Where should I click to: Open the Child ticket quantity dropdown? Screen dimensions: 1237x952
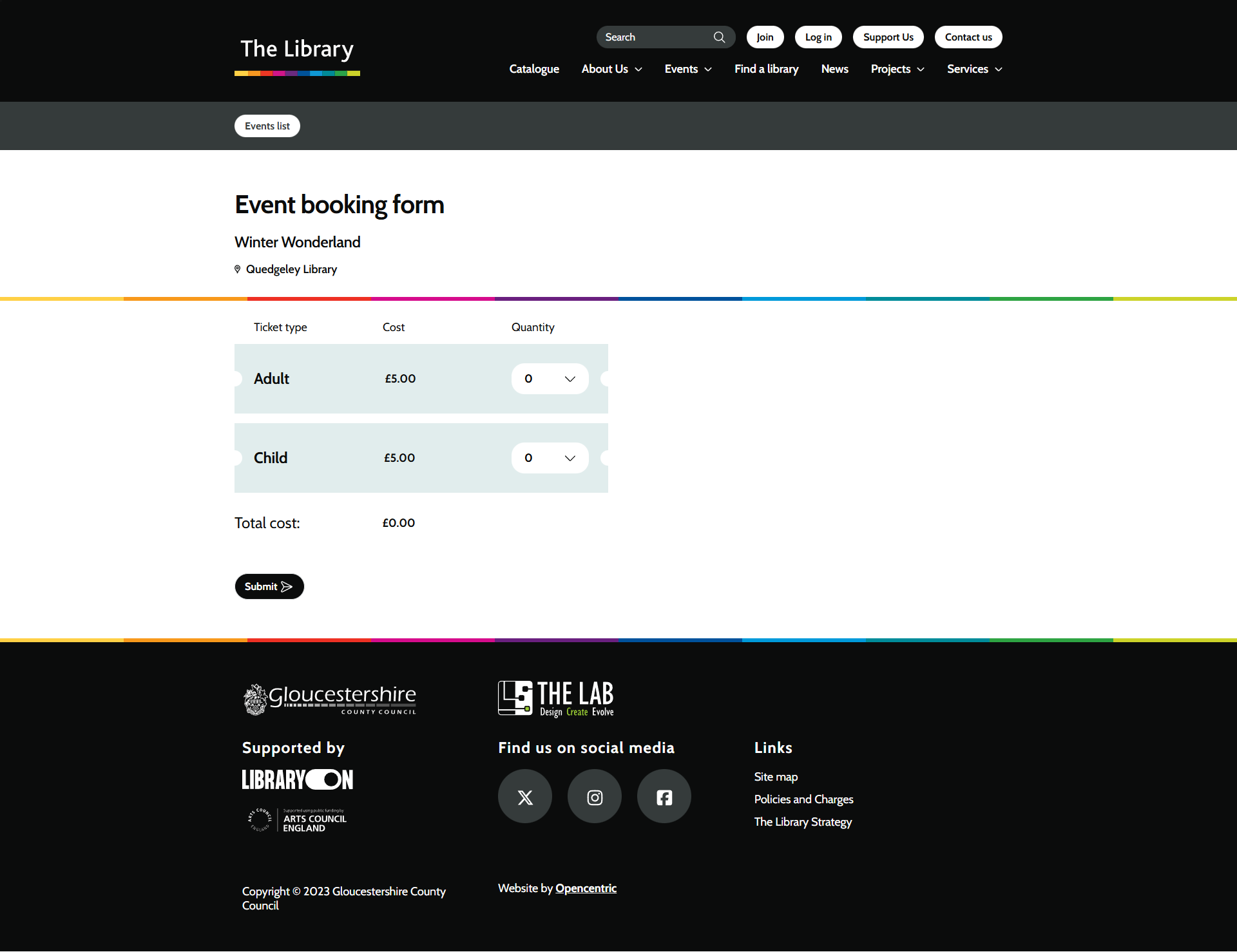pyautogui.click(x=550, y=458)
